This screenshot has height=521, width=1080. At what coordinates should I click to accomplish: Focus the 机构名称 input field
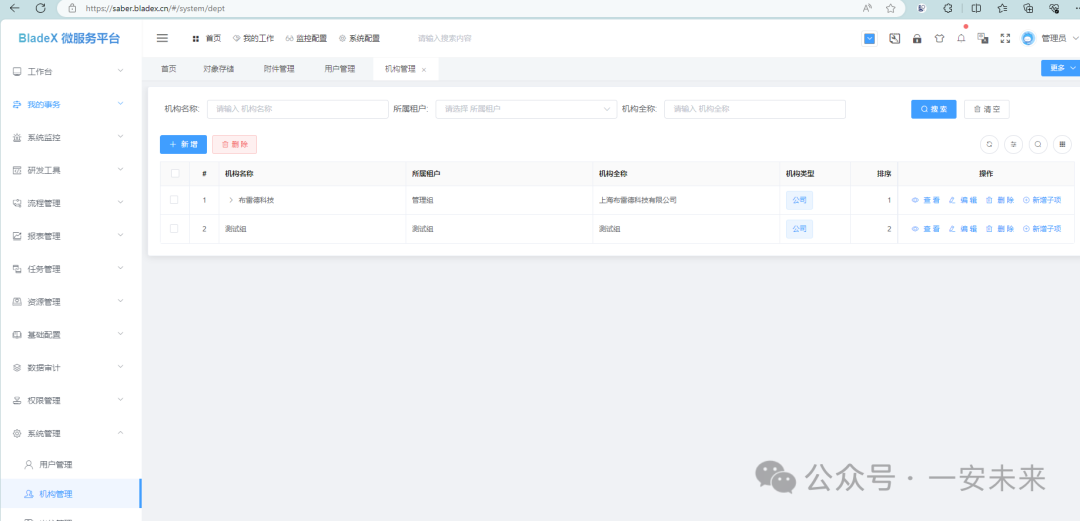pyautogui.click(x=298, y=109)
